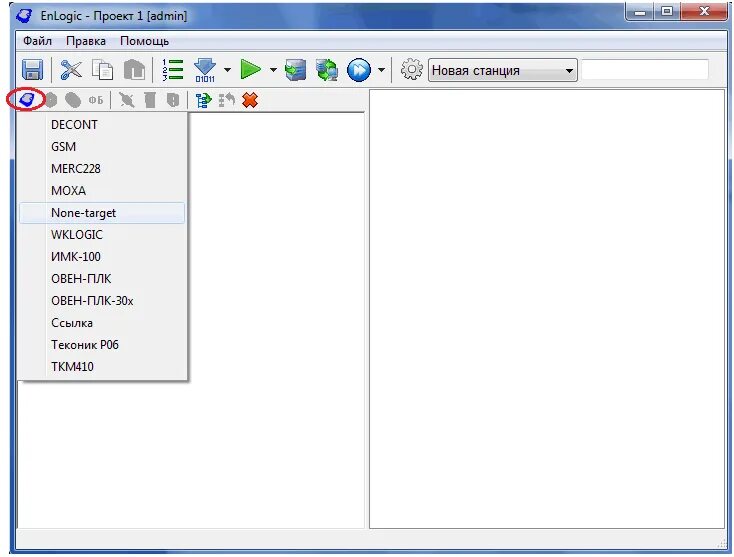Image resolution: width=734 pixels, height=557 pixels.
Task: Open the Новая станция combo box
Action: 503,71
